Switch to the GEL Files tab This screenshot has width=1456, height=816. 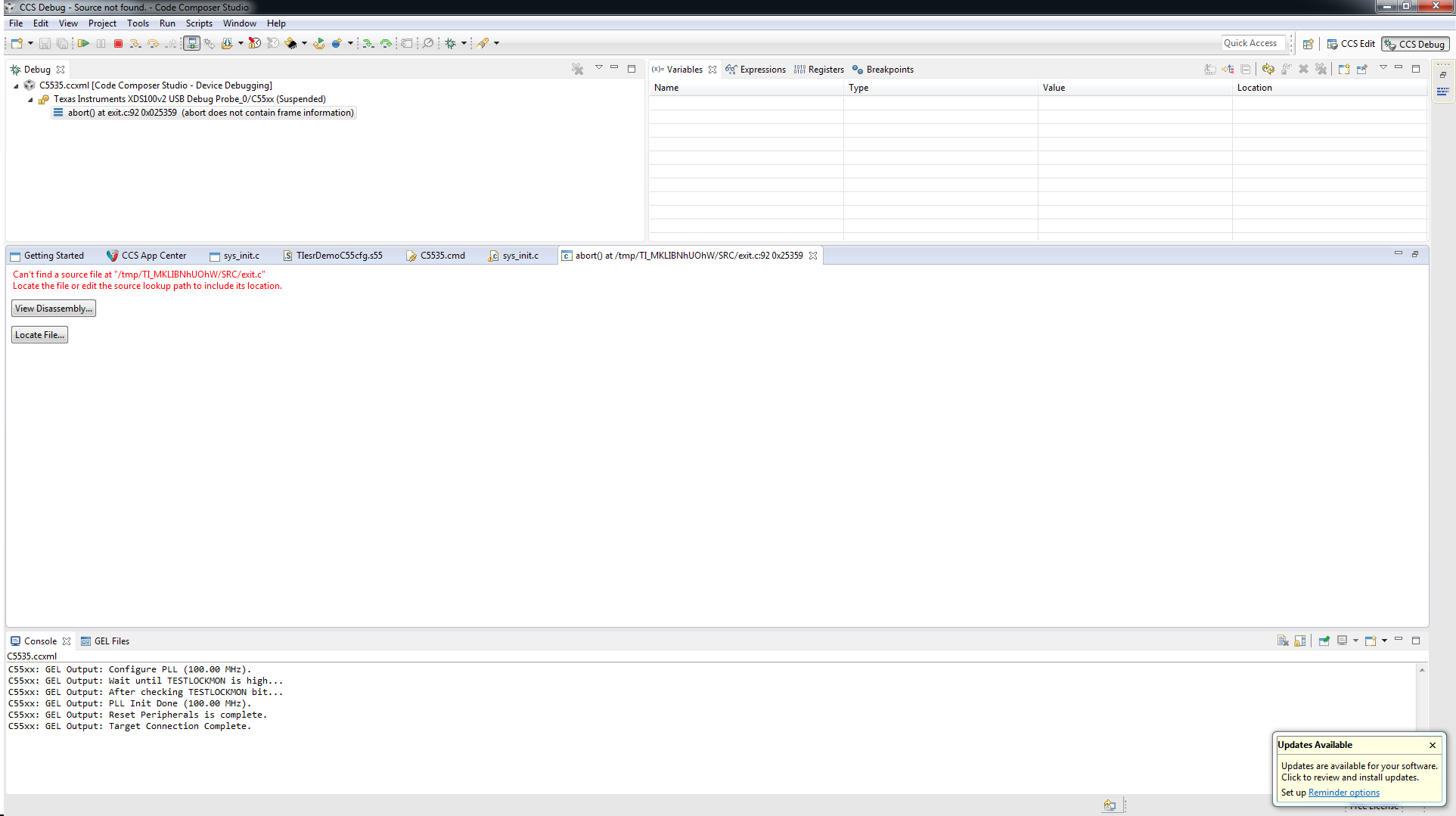[x=105, y=641]
